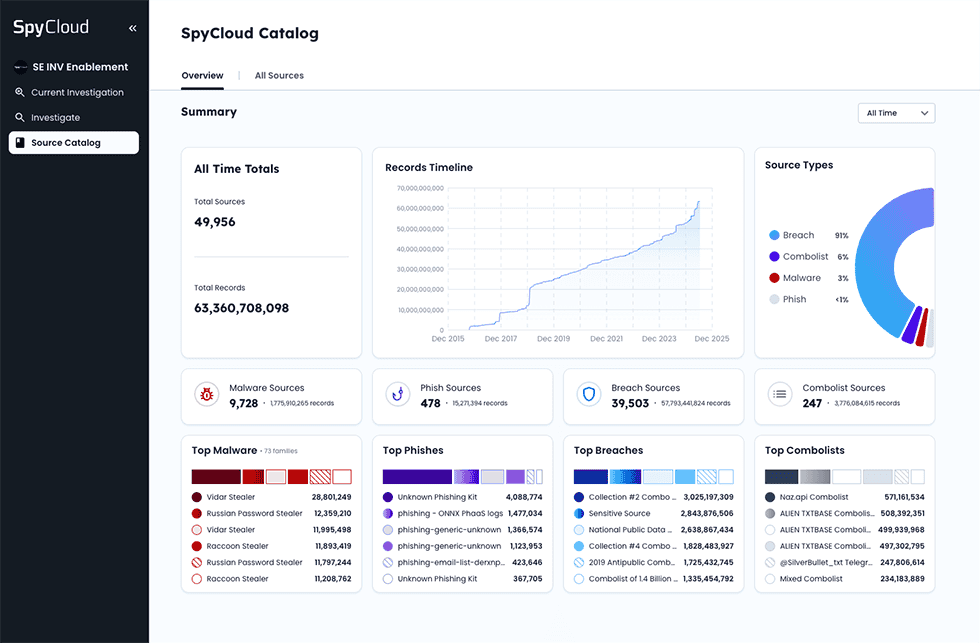
Task: Select phishing-generic-unknown row with 1,123,953
Action: [462, 546]
